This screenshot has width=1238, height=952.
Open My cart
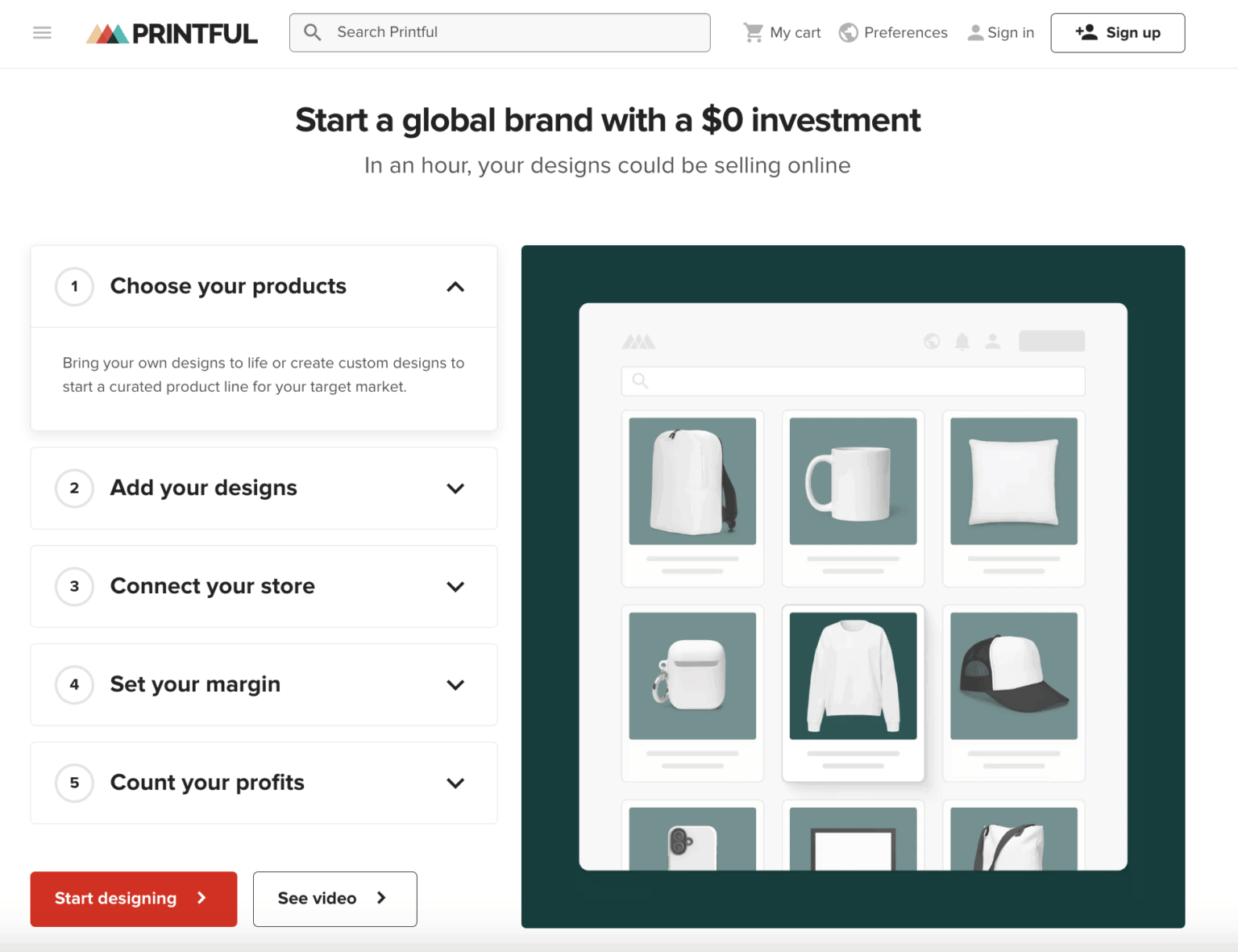click(x=781, y=32)
